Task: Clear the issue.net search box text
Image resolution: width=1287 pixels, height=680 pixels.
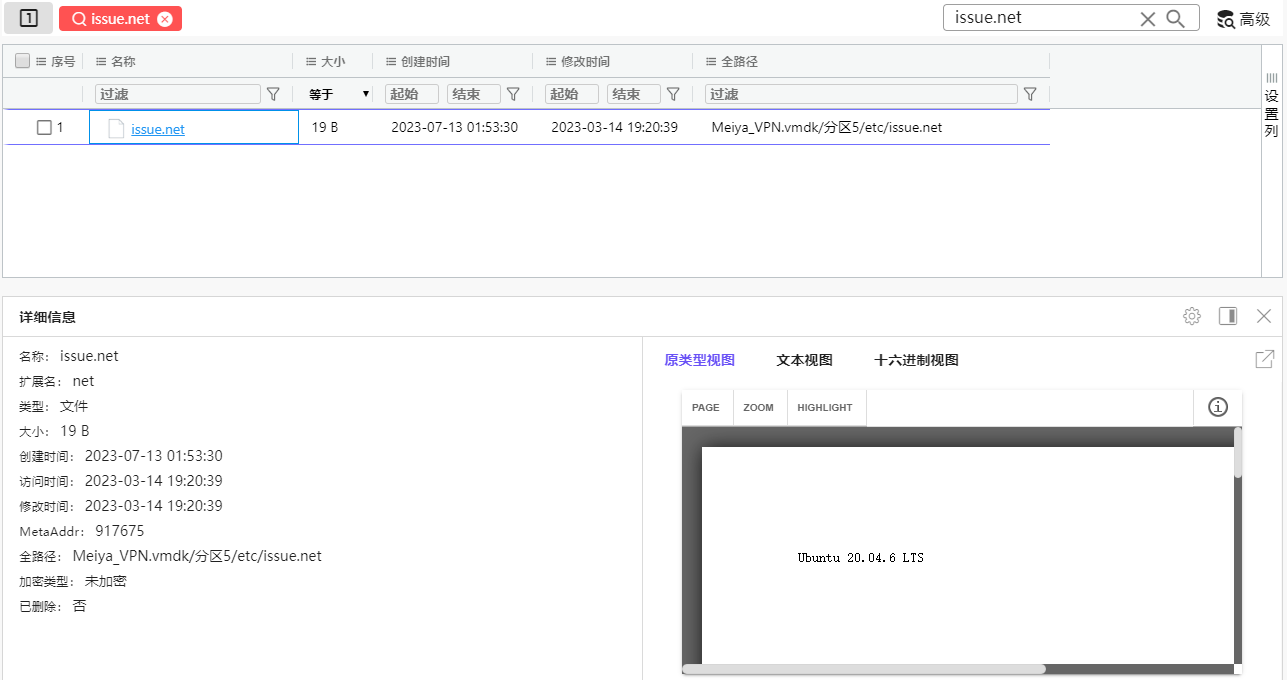Action: tap(1148, 18)
